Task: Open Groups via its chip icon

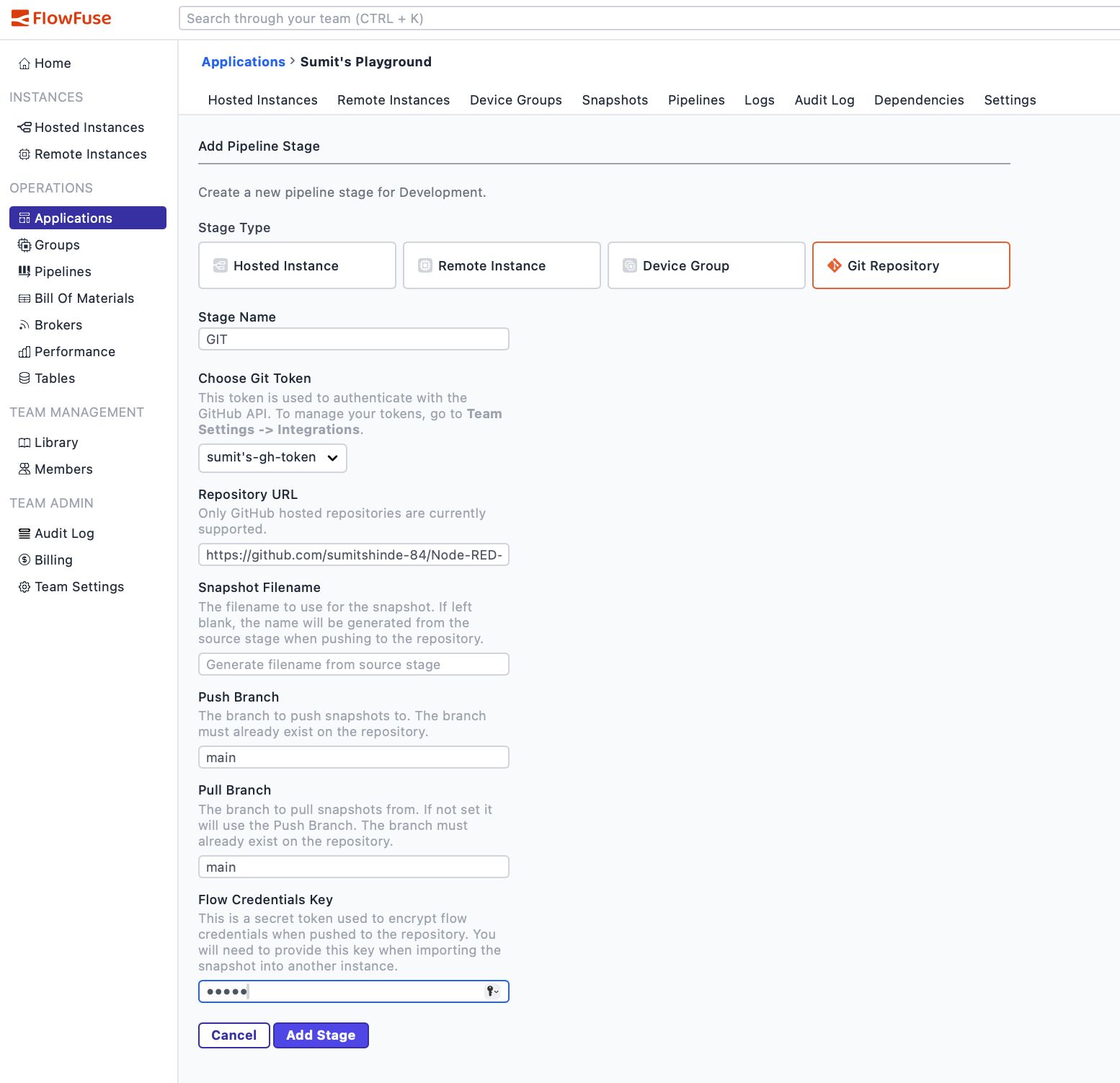Action: [x=25, y=244]
